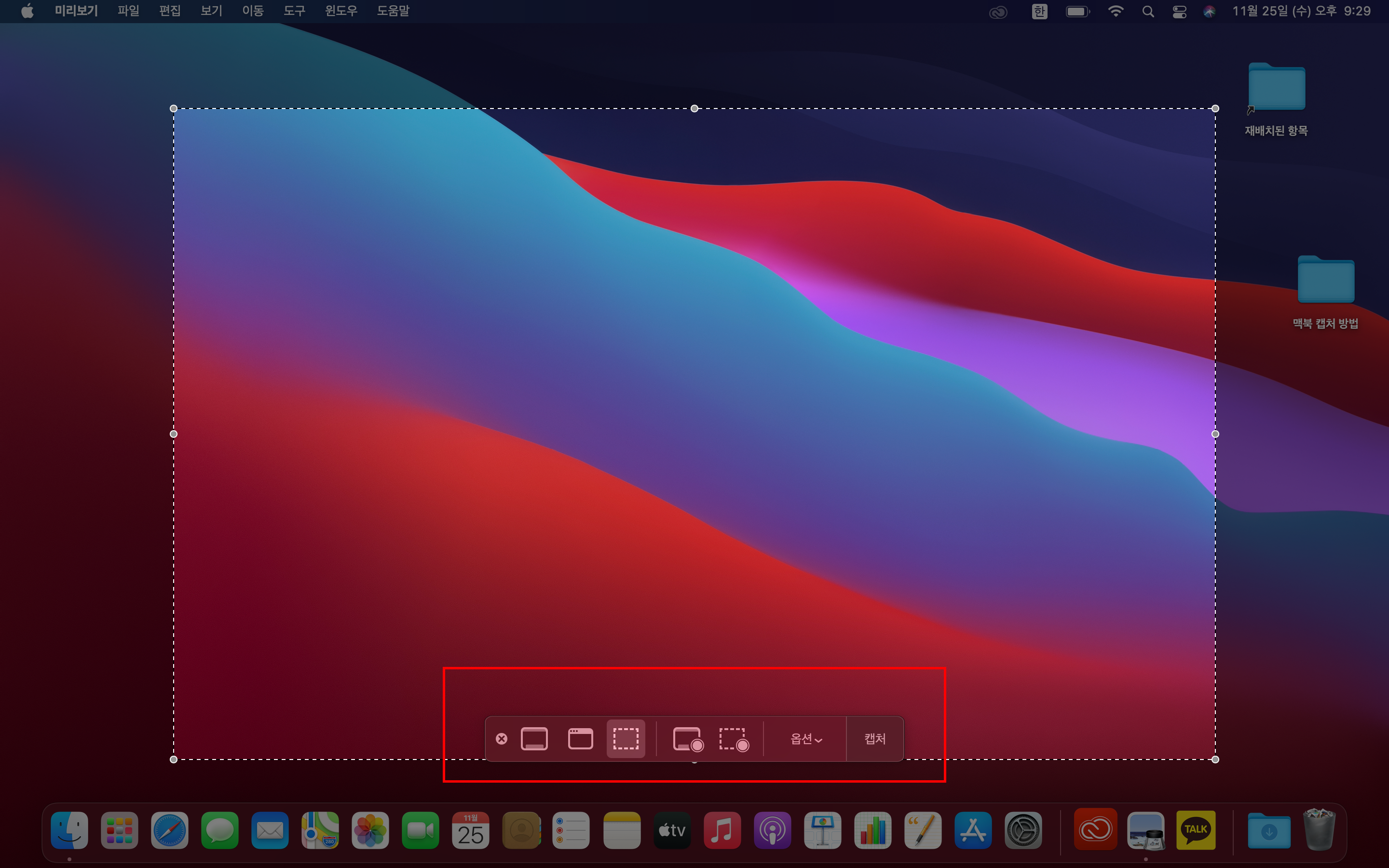Open Safari from the Dock

(169, 830)
